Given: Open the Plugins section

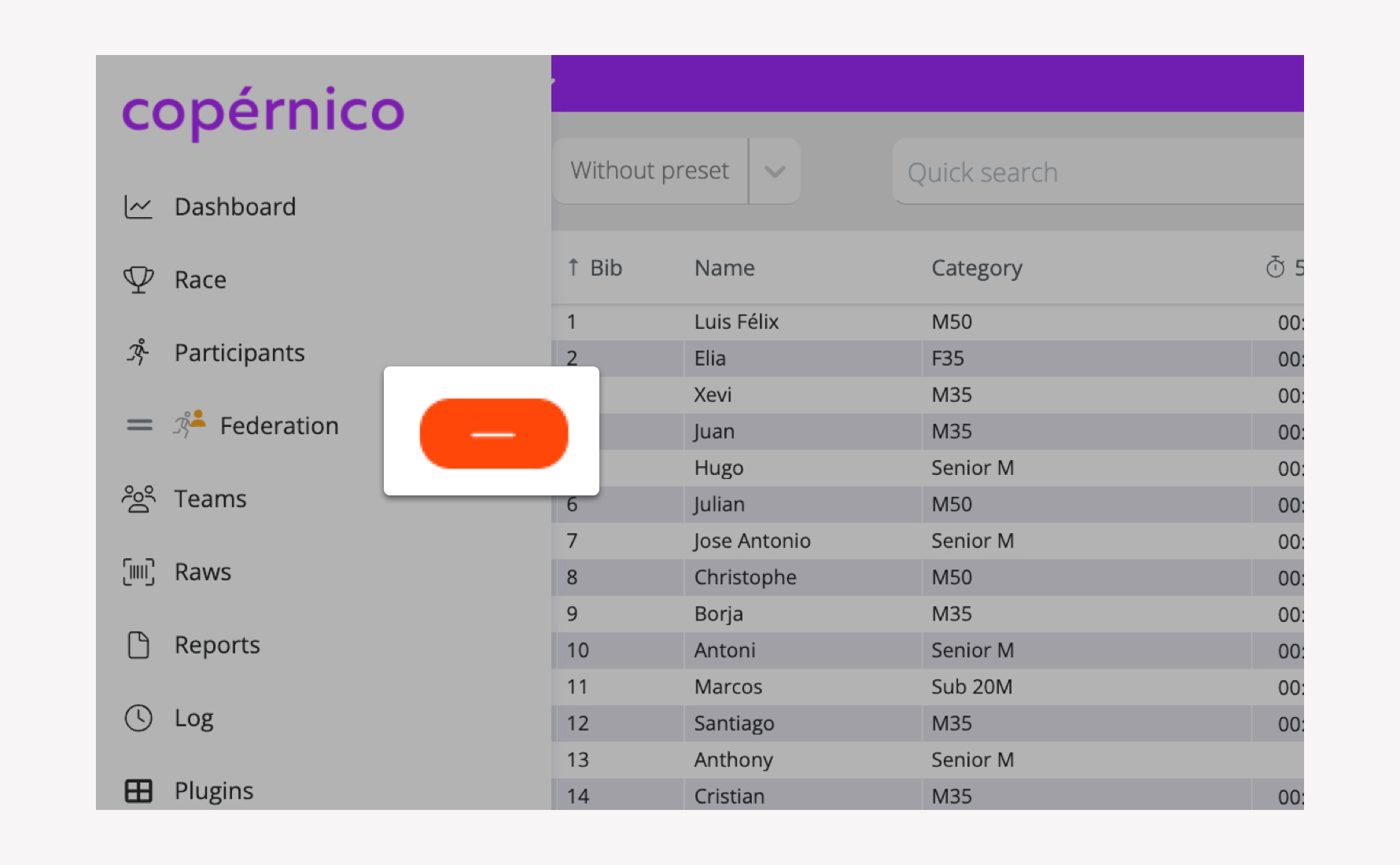Looking at the screenshot, I should click(214, 791).
